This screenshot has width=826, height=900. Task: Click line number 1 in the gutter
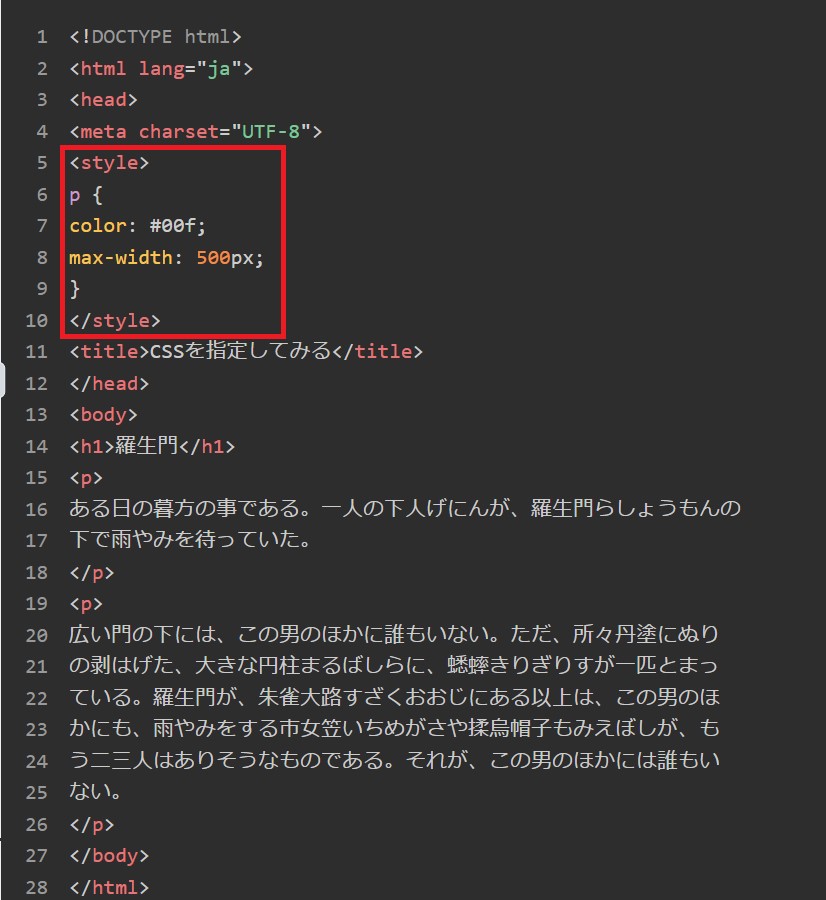pos(42,37)
